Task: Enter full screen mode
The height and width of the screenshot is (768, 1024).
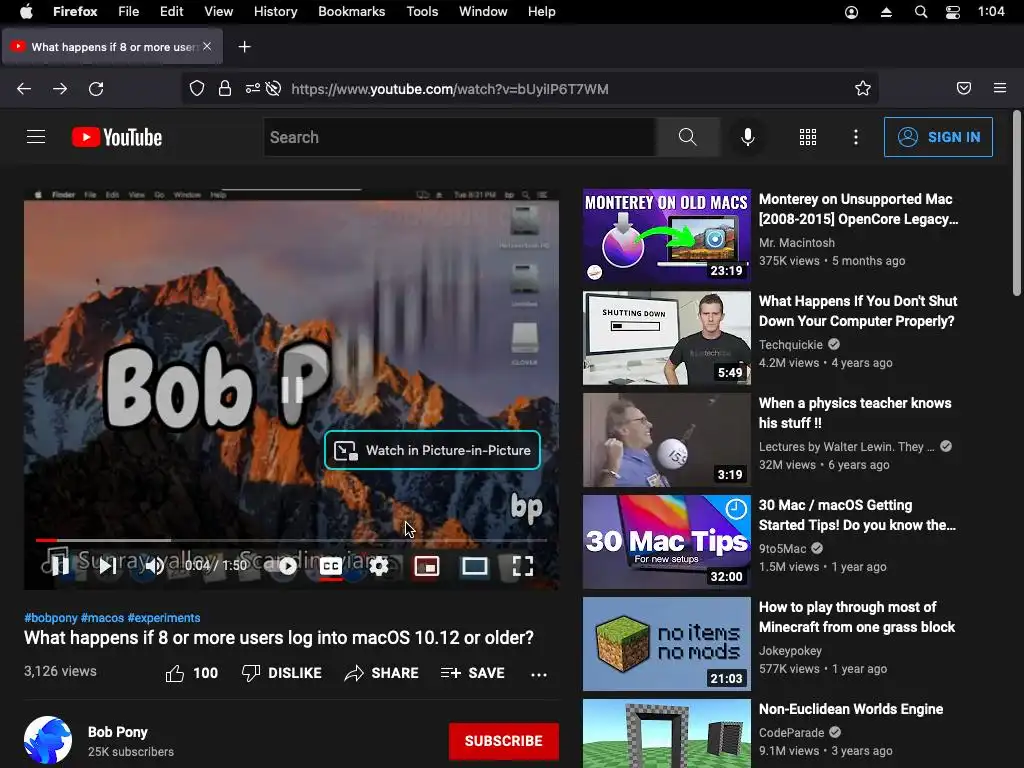Action: point(522,566)
